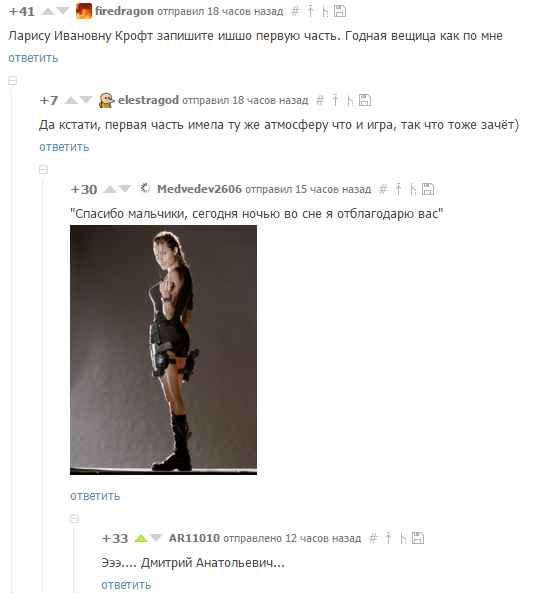This screenshot has height=593, width=535.
Task: Collapse the replies under firedragon's comment
Action: coord(12,81)
